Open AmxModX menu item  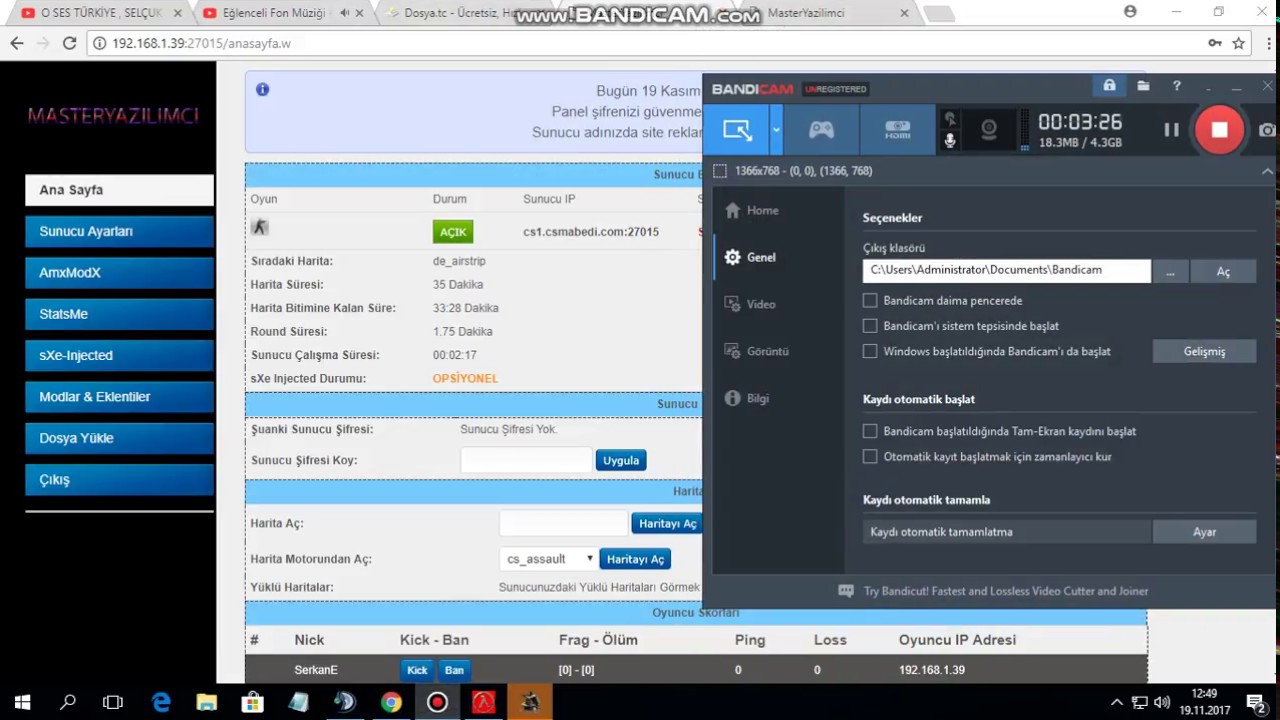tap(119, 272)
